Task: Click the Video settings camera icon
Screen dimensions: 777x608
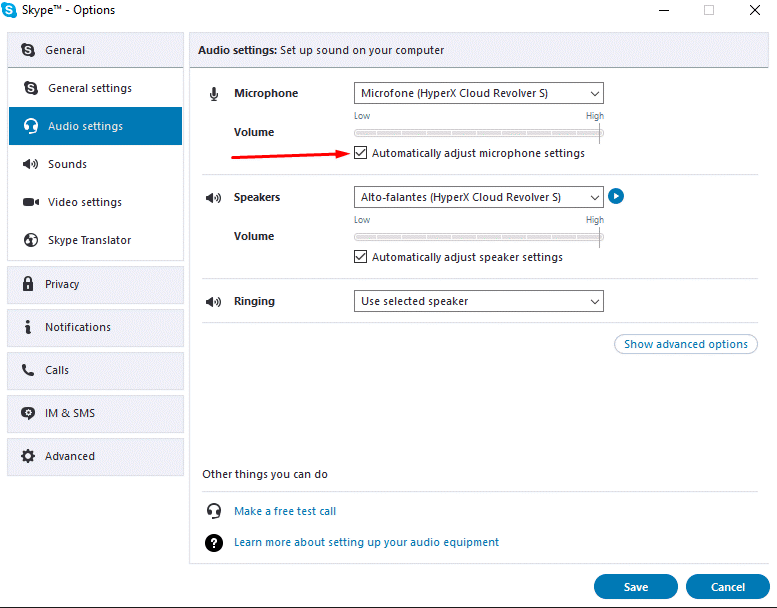Action: [x=31, y=202]
